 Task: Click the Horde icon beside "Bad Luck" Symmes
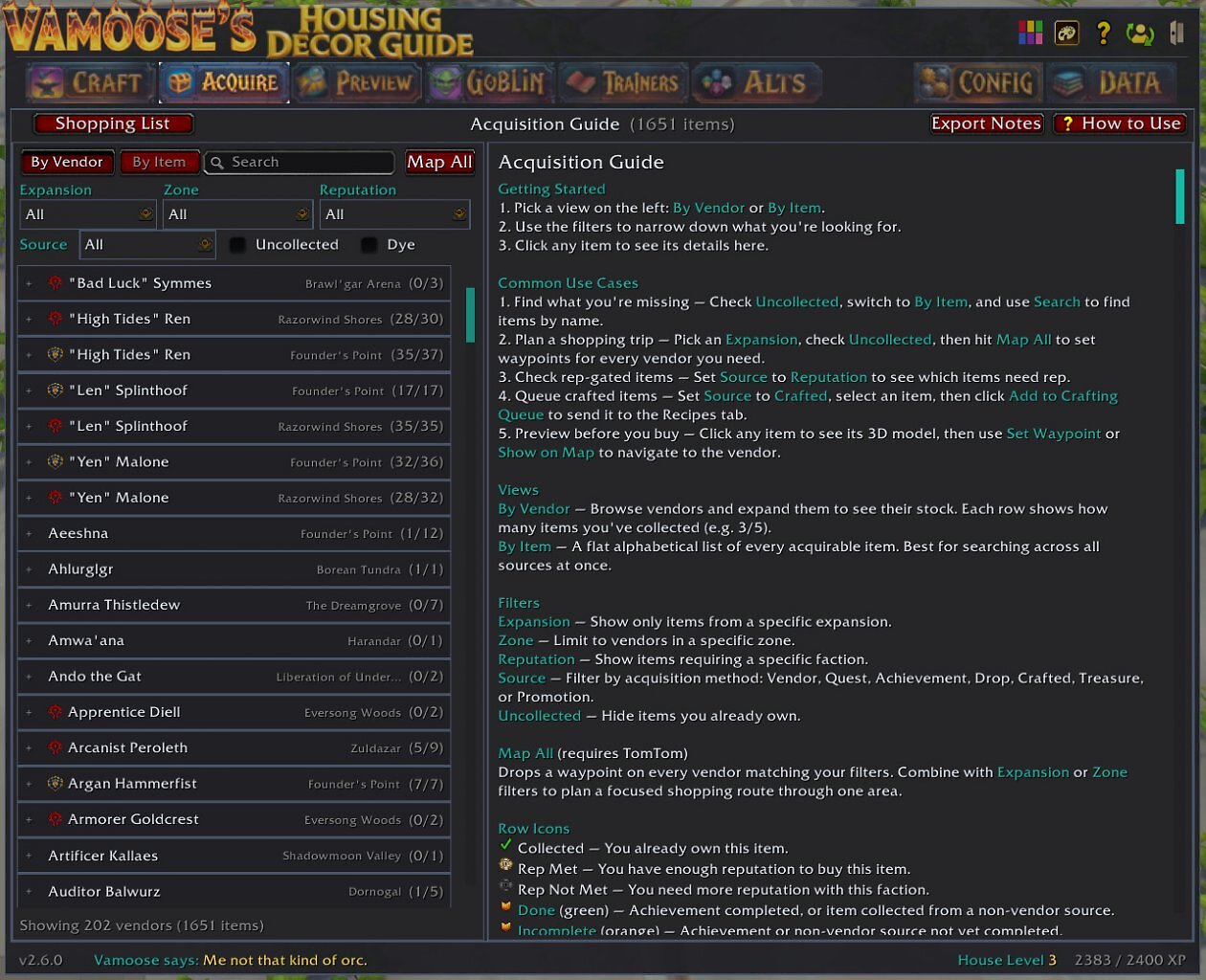click(56, 283)
